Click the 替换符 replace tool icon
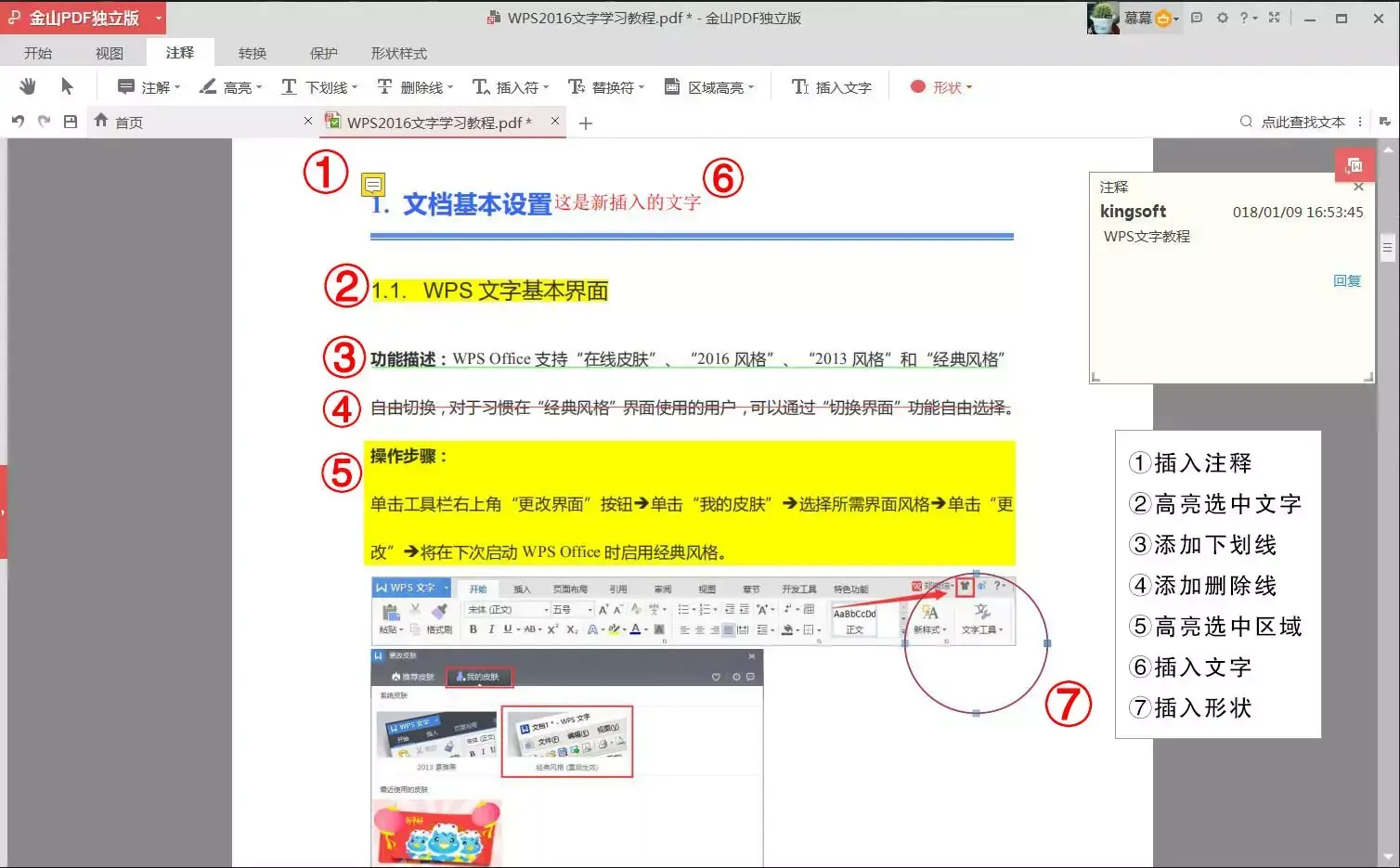The height and width of the screenshot is (868, 1400). pos(577,86)
